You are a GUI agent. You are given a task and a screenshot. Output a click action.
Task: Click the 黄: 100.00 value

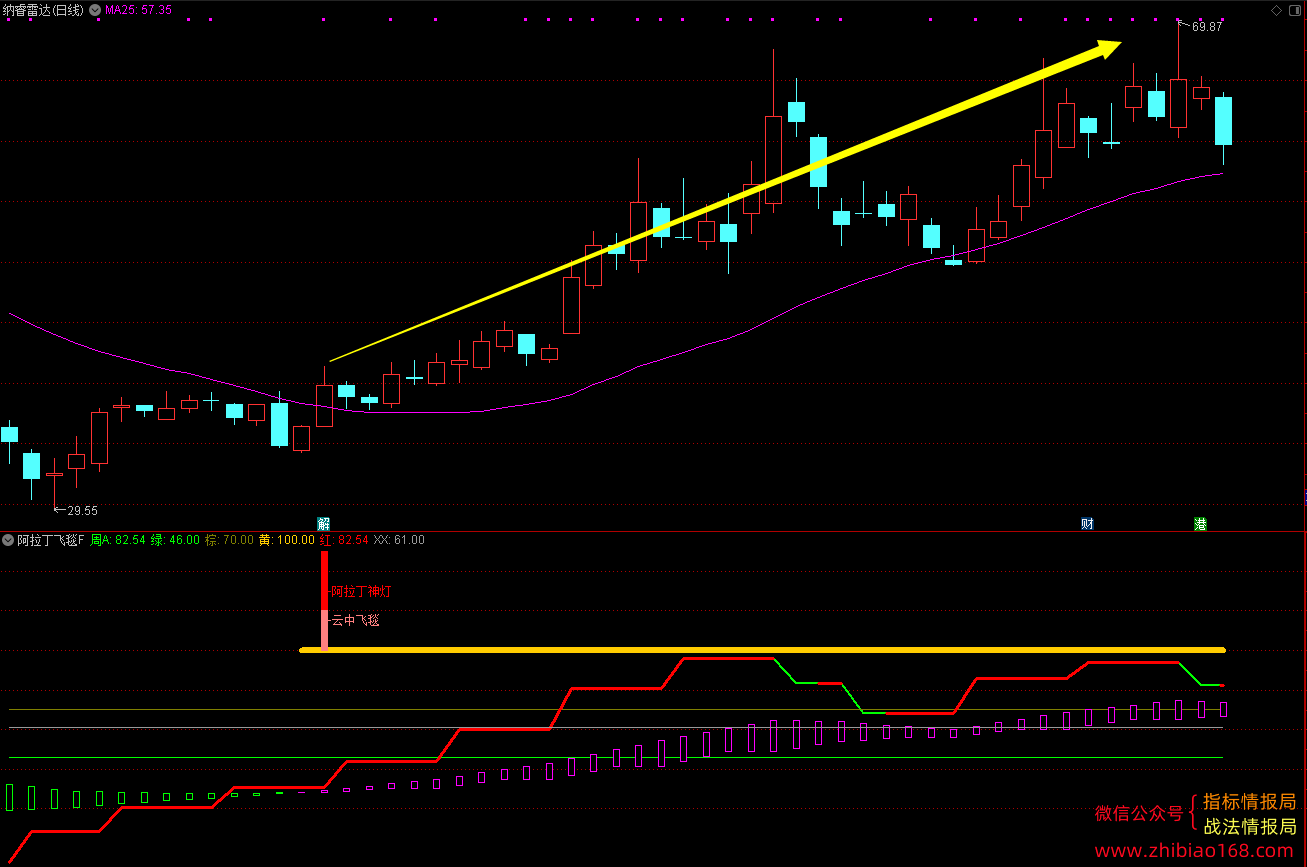coord(287,540)
